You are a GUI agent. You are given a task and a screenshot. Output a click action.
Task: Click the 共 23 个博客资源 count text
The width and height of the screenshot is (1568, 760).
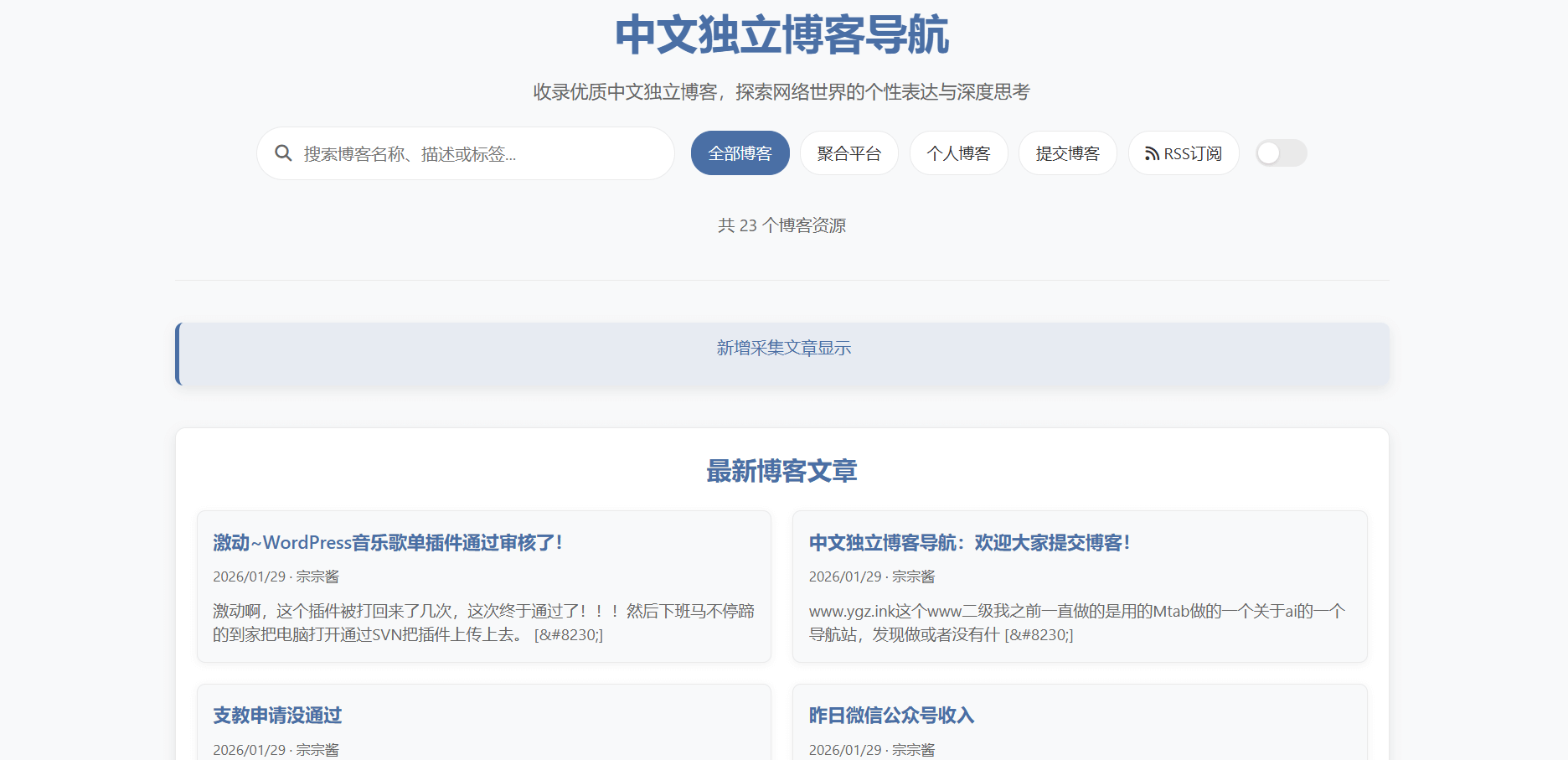coord(782,225)
